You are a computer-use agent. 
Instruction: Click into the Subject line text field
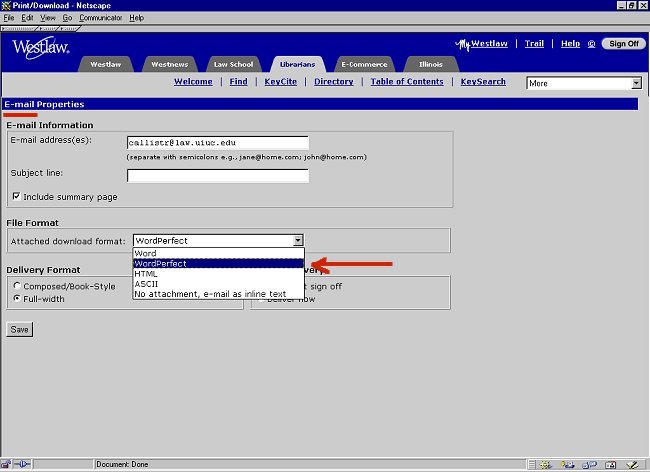coord(217,176)
